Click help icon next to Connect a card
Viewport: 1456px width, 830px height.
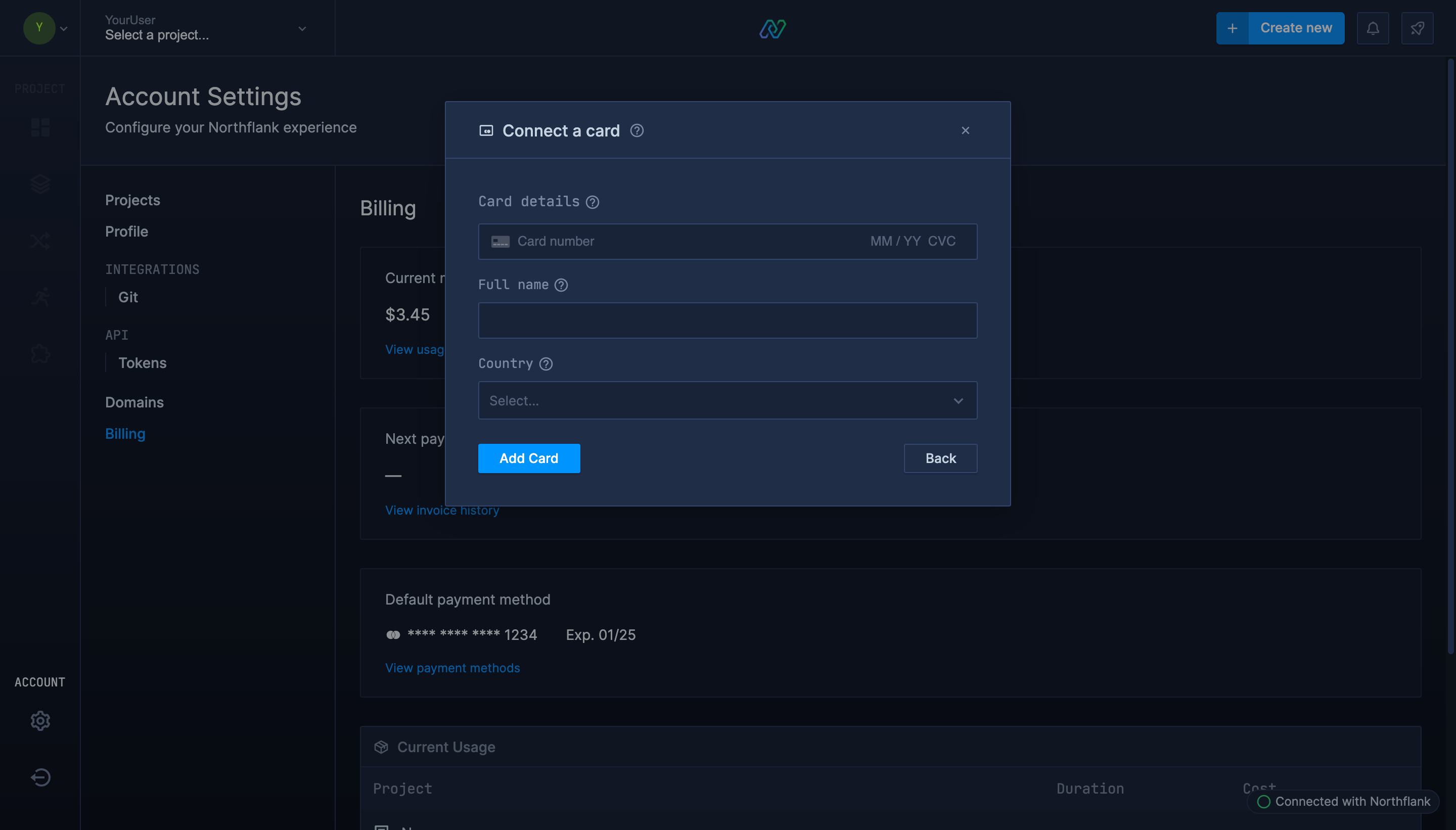tap(637, 130)
